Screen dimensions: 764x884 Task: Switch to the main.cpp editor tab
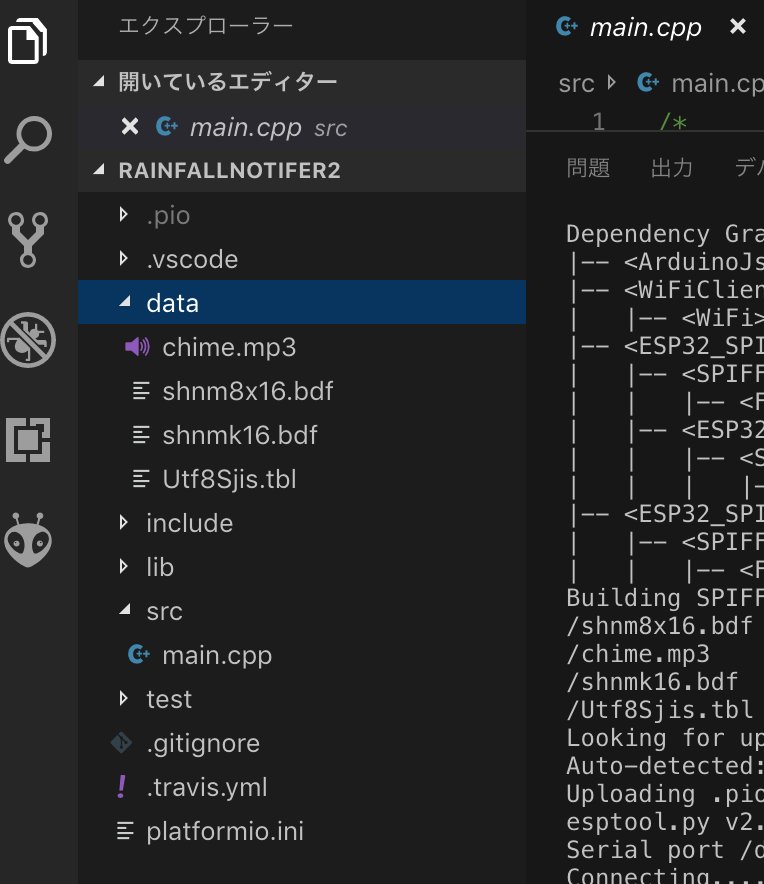click(646, 27)
